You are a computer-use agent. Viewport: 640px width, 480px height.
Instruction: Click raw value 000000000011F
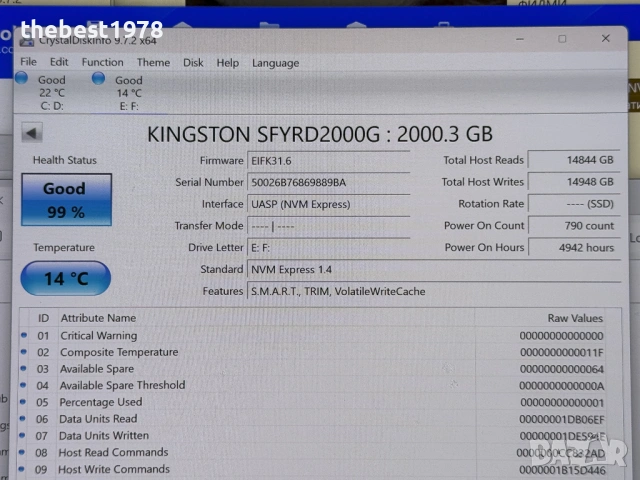(562, 353)
